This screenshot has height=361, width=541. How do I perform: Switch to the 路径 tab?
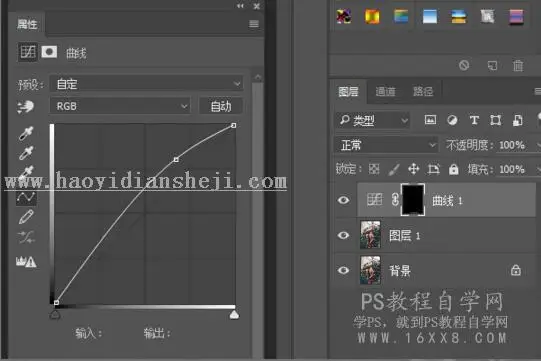coord(423,92)
